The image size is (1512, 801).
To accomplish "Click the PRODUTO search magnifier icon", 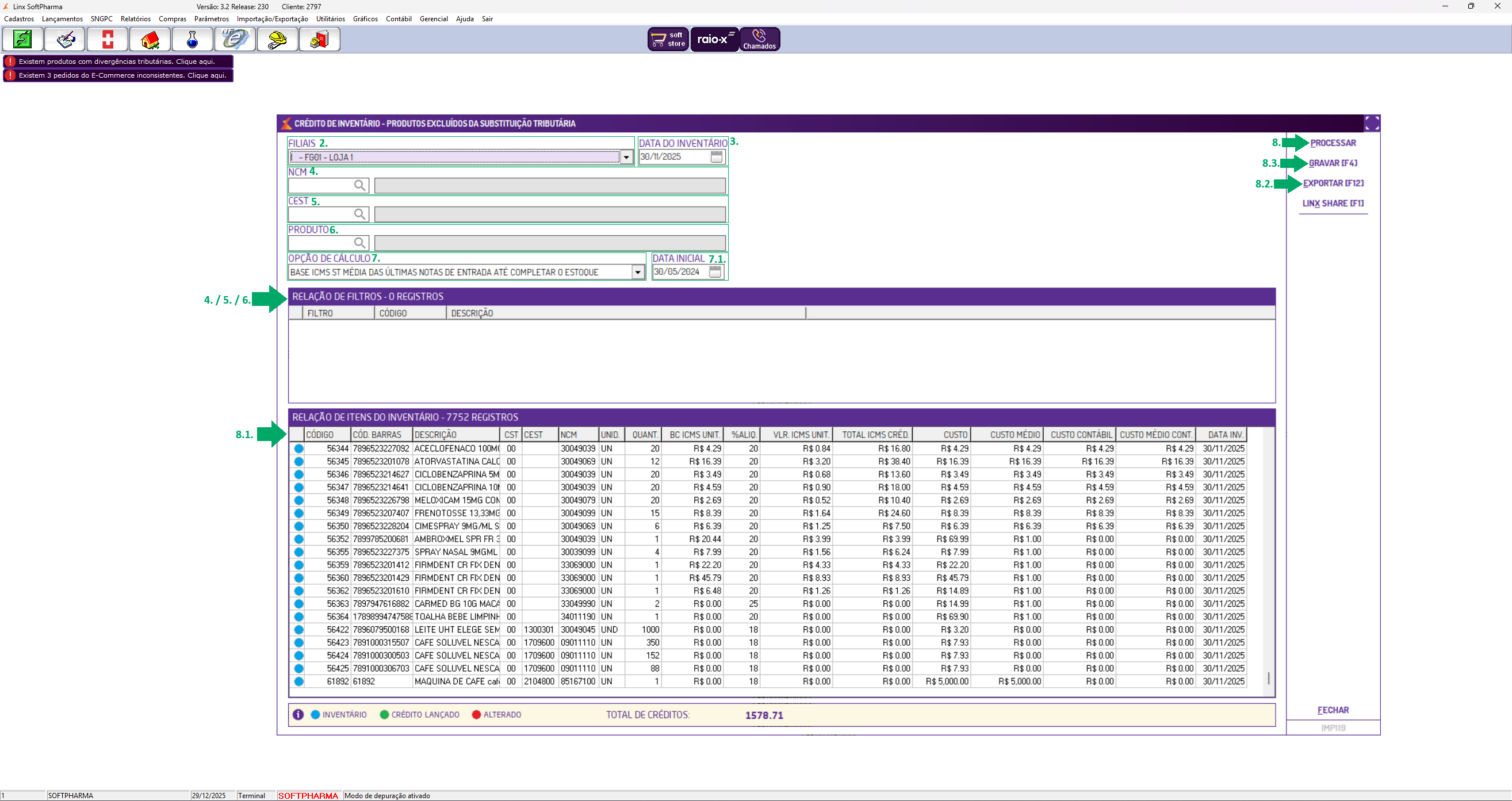I will 360,243.
